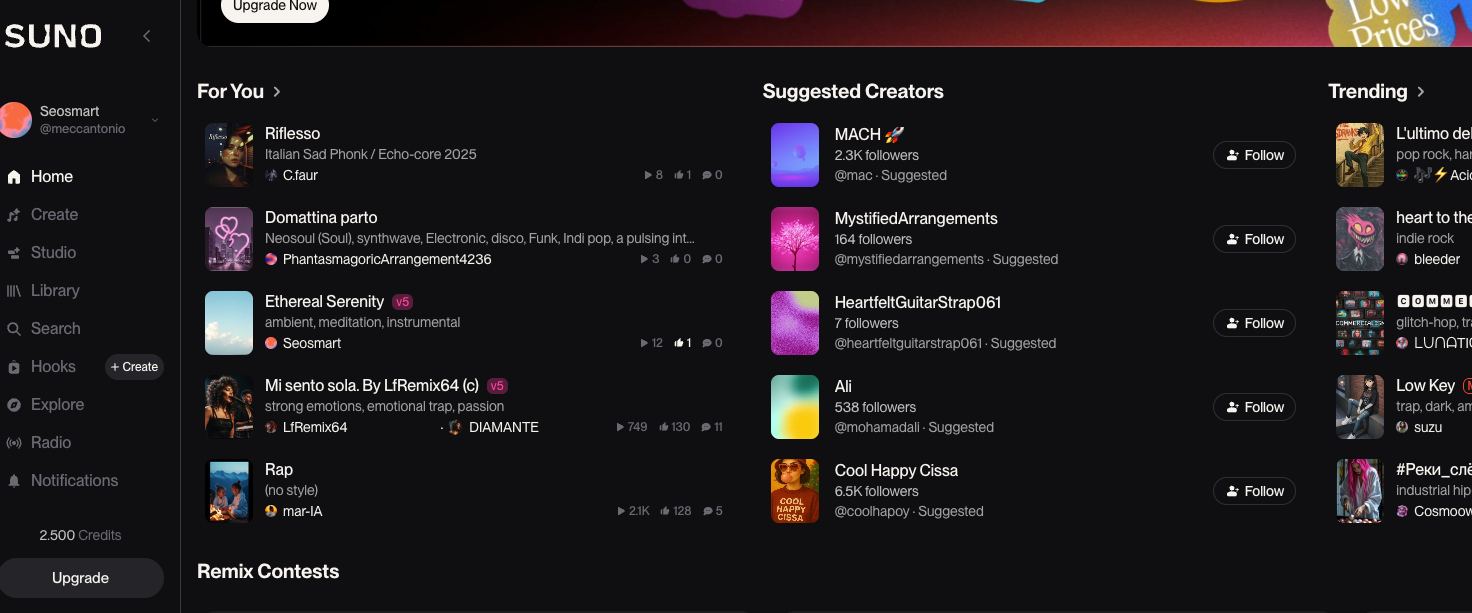Click the play count icon on Riflesso

click(x=648, y=175)
